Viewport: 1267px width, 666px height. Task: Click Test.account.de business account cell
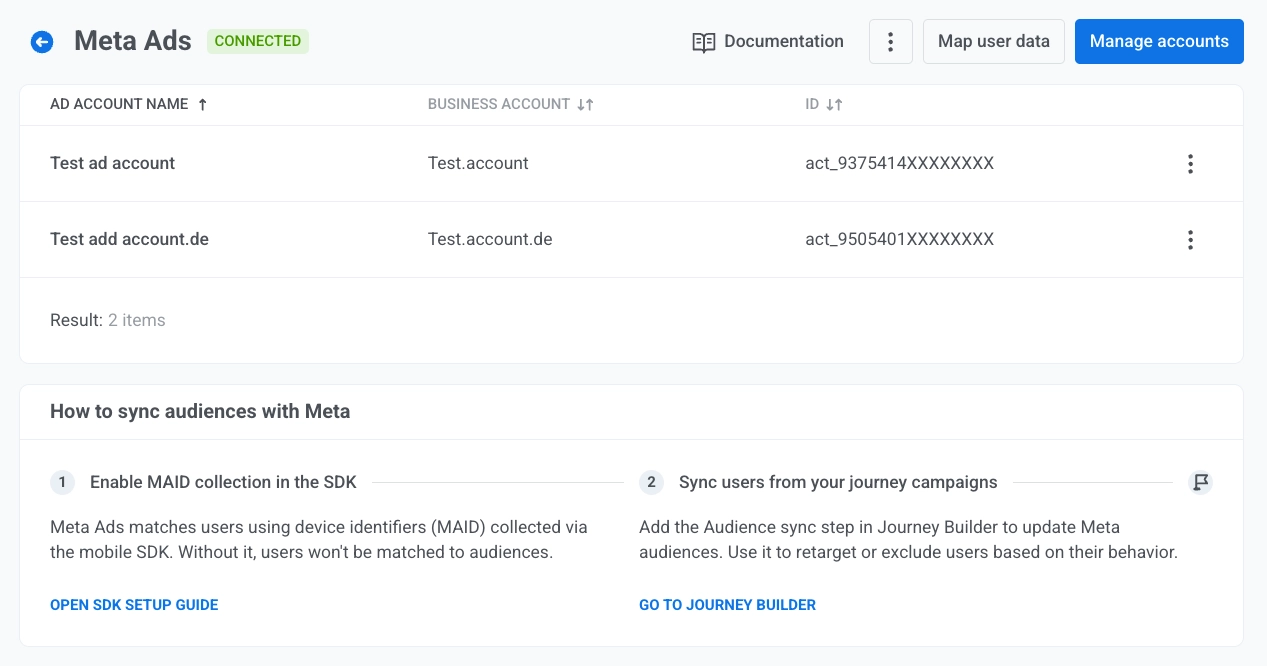[490, 239]
